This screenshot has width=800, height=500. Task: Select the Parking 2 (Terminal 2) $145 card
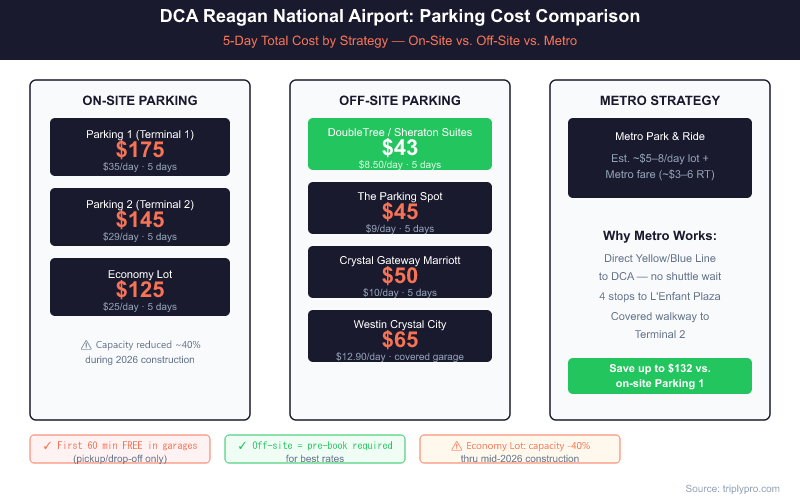coord(140,217)
